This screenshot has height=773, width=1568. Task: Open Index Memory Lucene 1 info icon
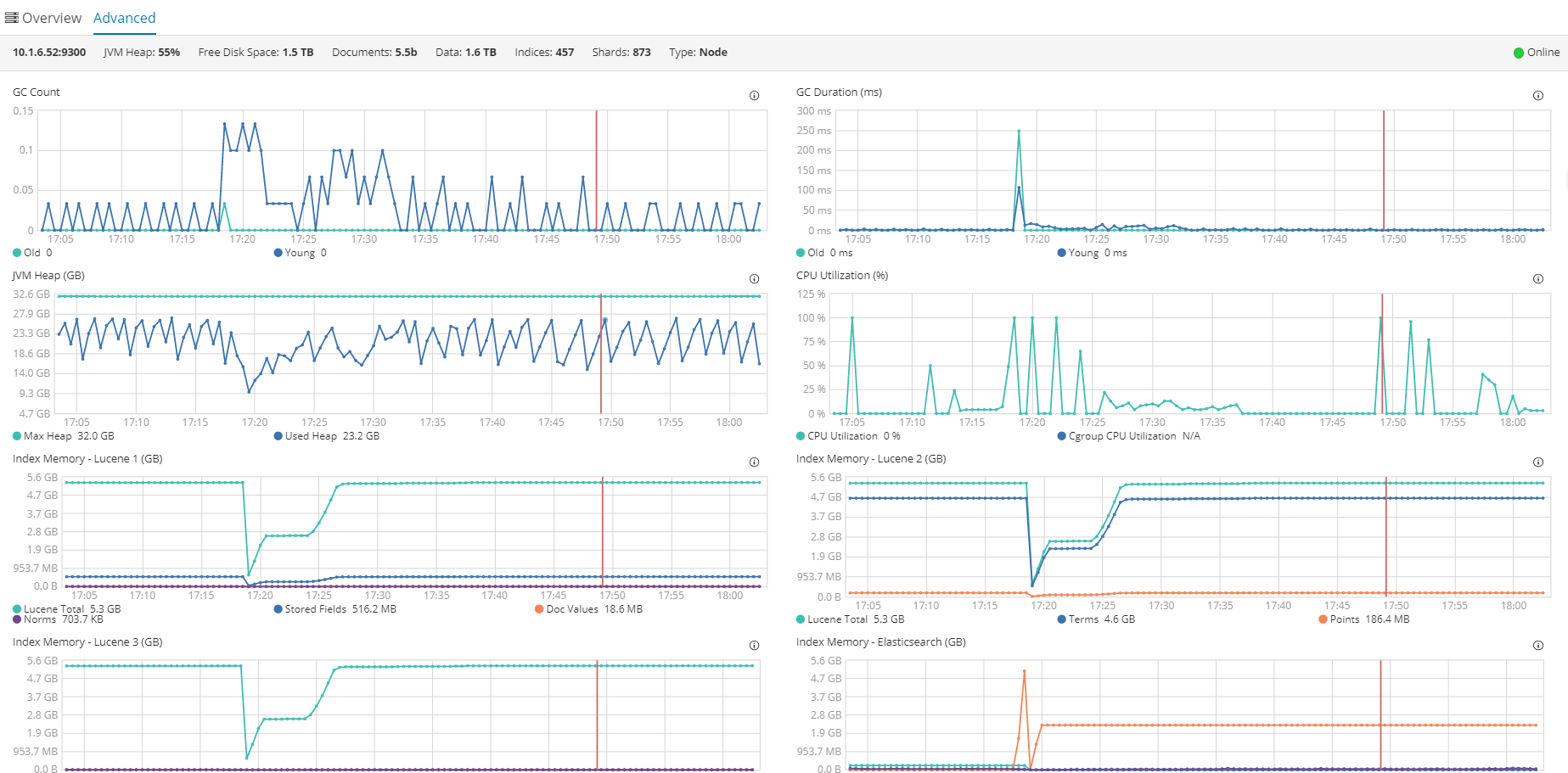[754, 462]
